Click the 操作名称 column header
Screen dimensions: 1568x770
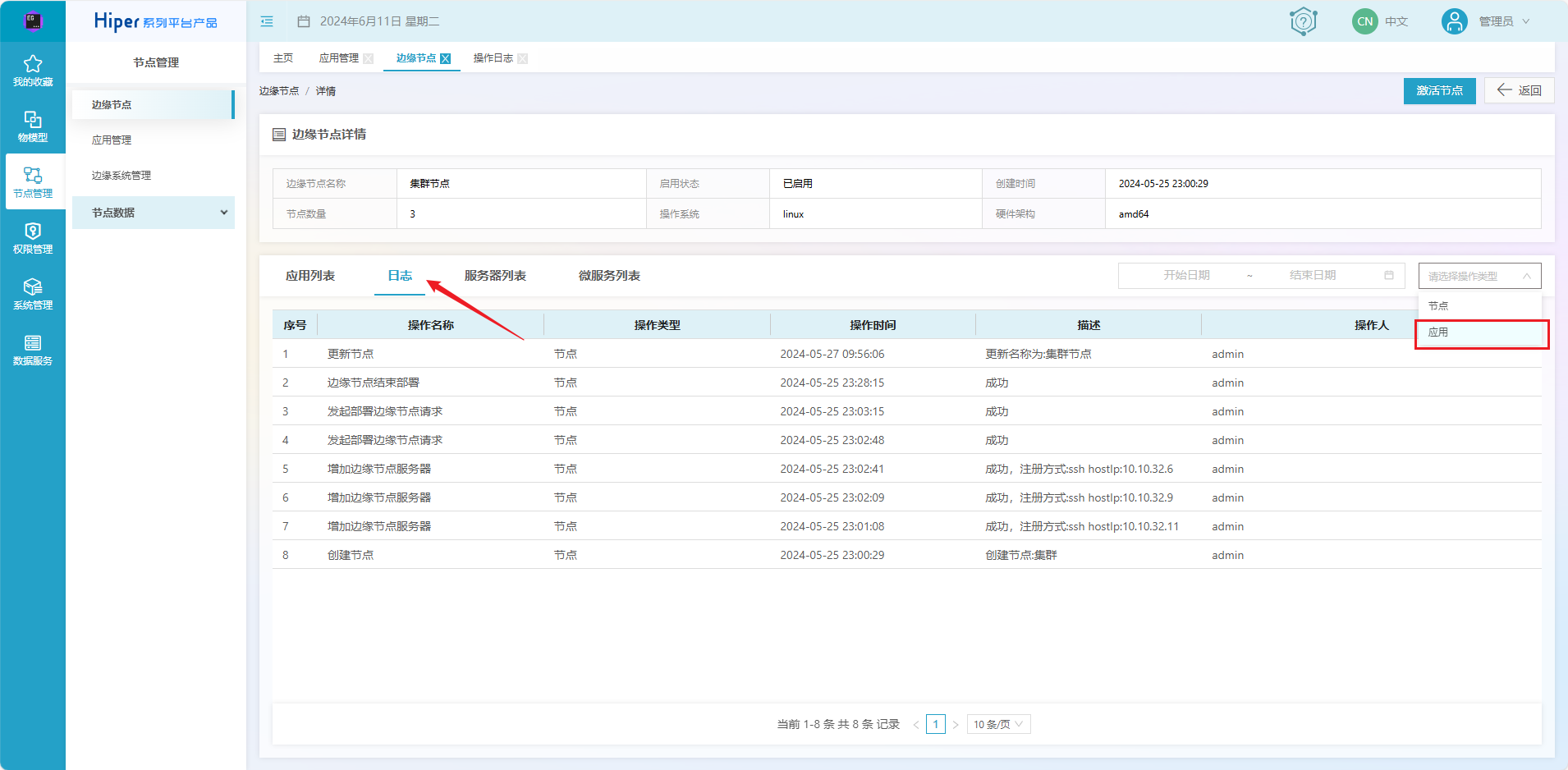[x=431, y=325]
